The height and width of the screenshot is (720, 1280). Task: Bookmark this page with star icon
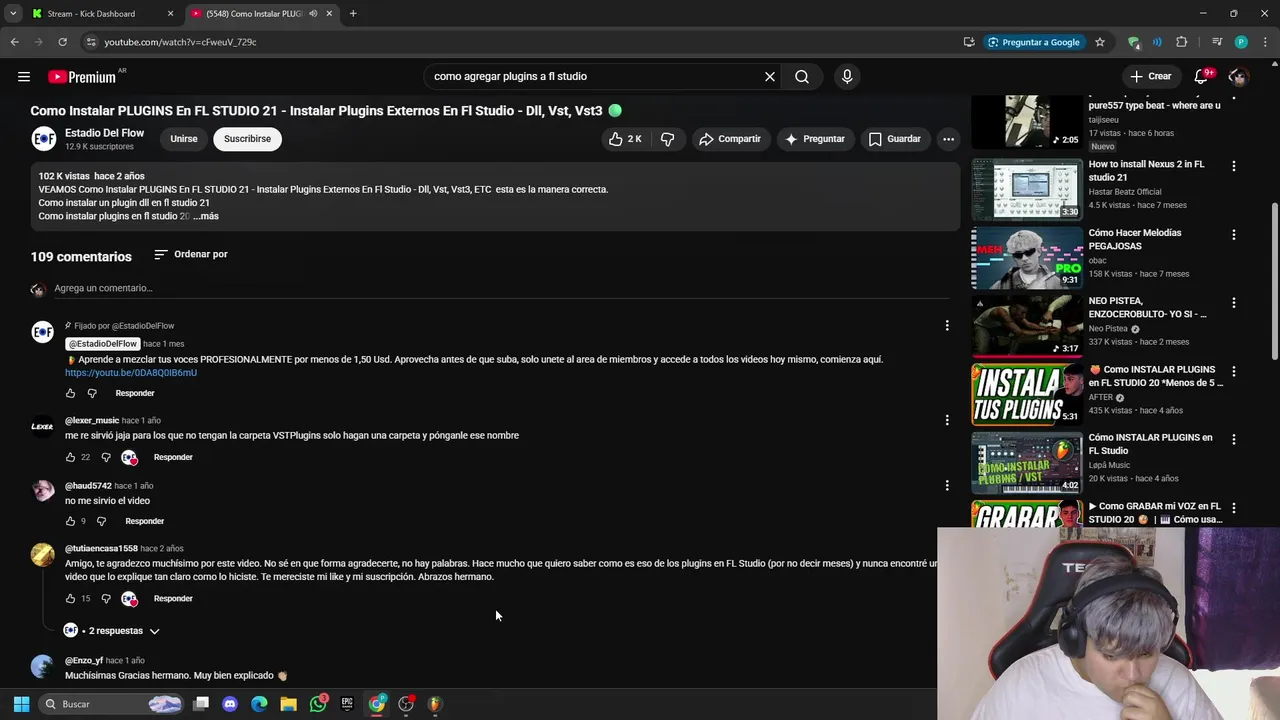(x=1100, y=42)
